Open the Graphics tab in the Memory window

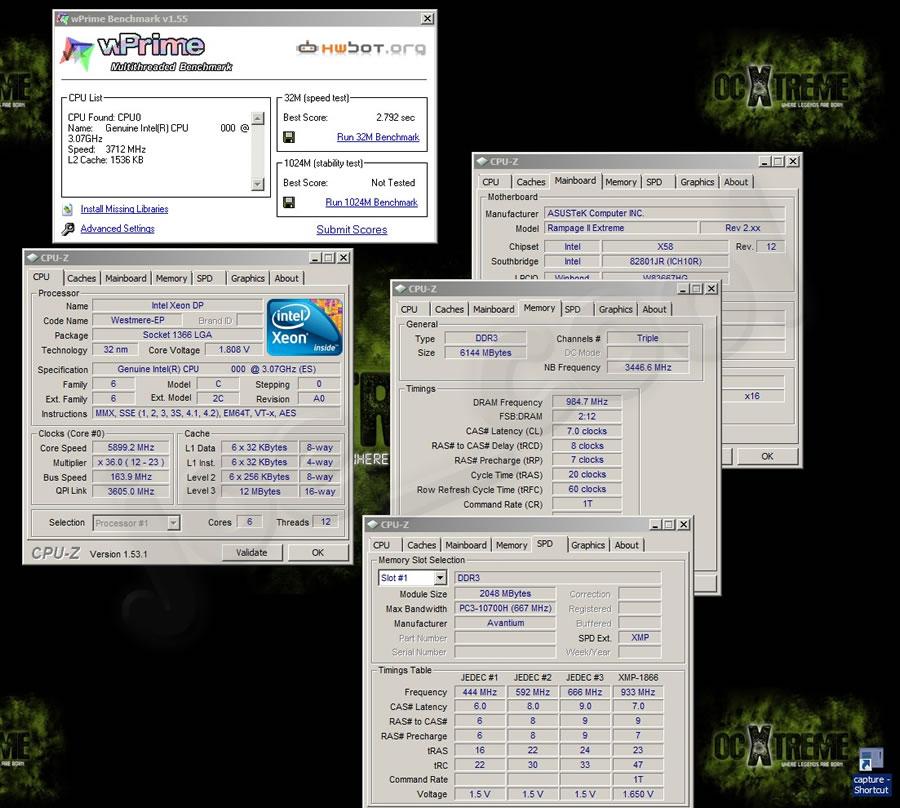point(616,309)
